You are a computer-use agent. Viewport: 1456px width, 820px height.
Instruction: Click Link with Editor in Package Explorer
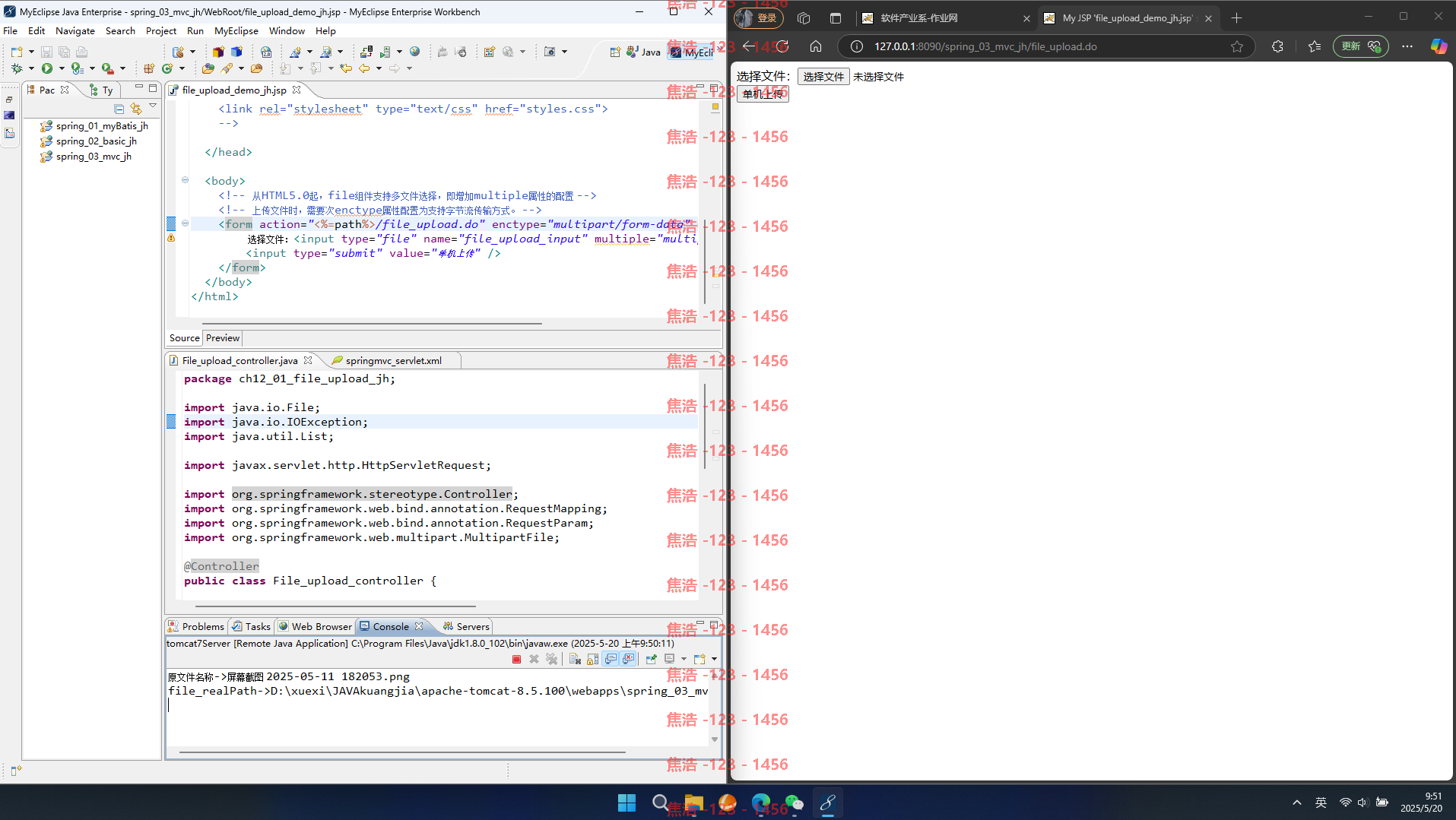136,109
